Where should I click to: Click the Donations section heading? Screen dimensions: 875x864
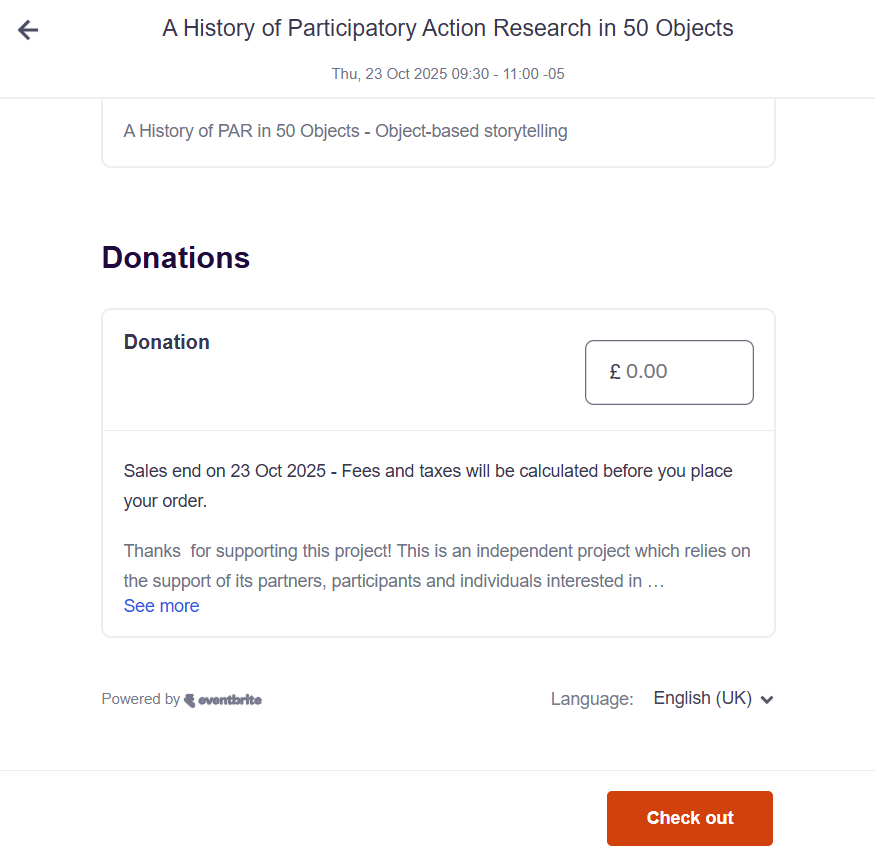(x=176, y=258)
